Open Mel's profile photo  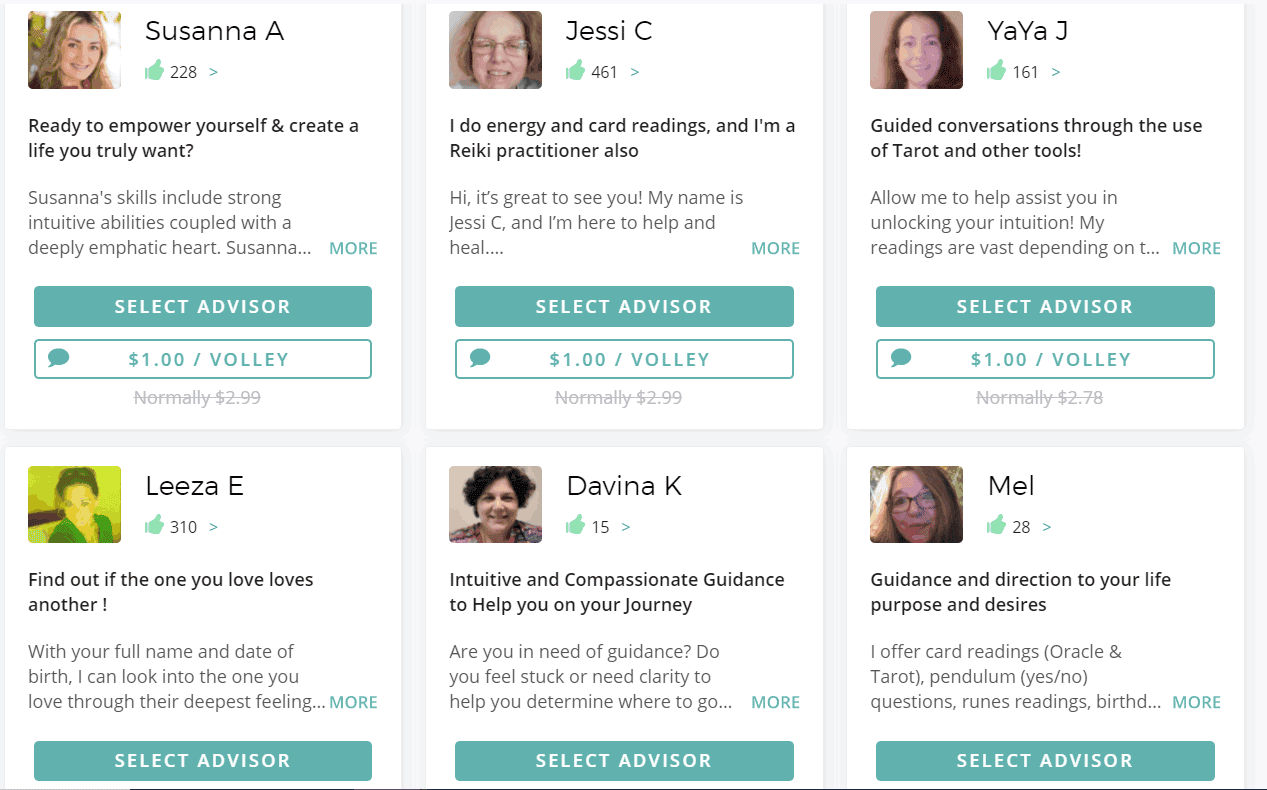[x=917, y=505]
